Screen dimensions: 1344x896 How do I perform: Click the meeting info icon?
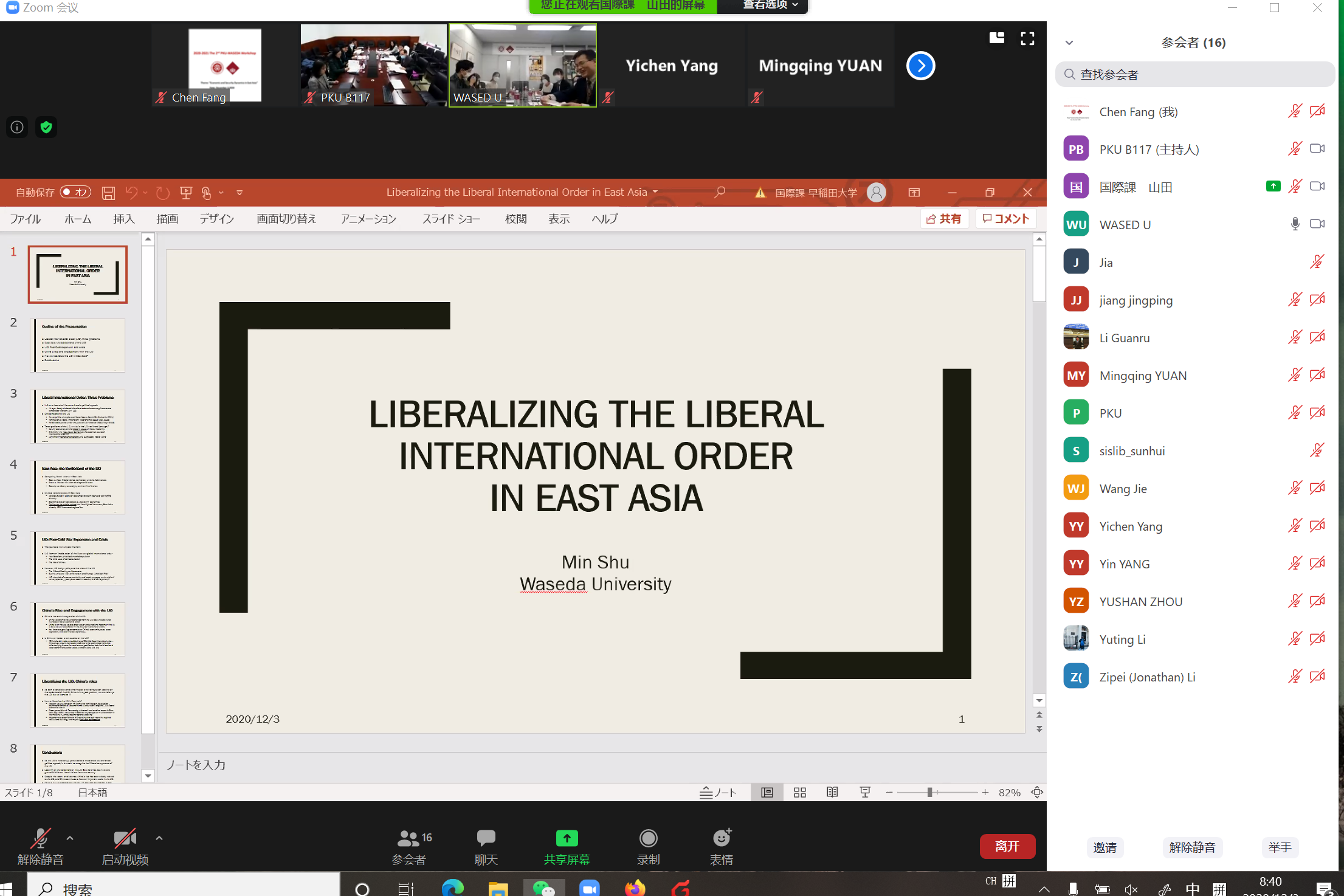pyautogui.click(x=17, y=127)
